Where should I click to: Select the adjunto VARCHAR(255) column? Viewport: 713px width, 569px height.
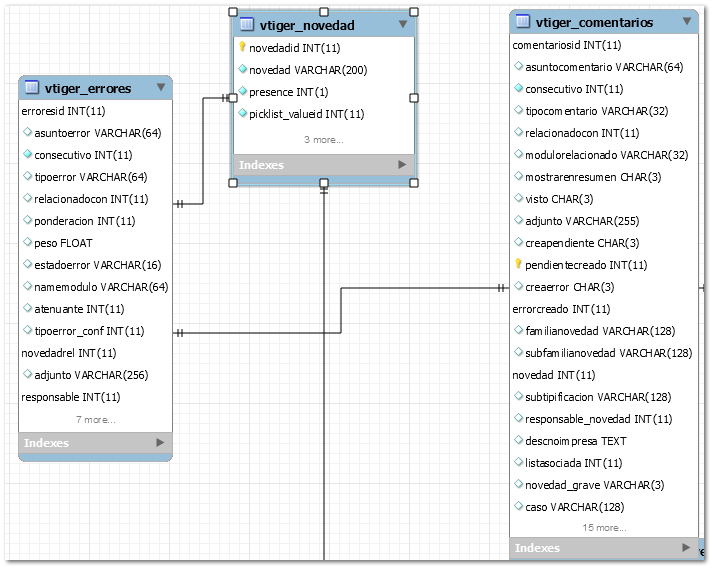pyautogui.click(x=582, y=221)
